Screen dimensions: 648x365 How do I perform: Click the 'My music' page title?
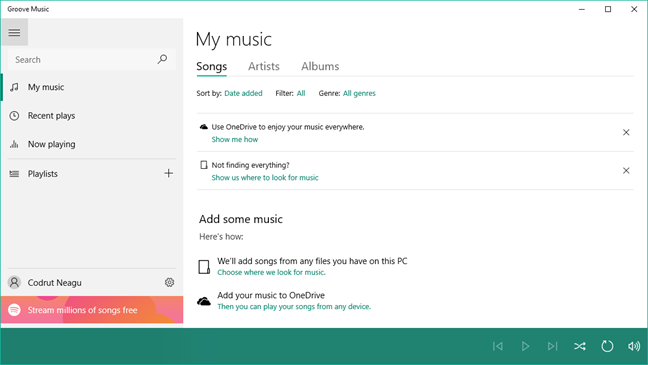(233, 40)
